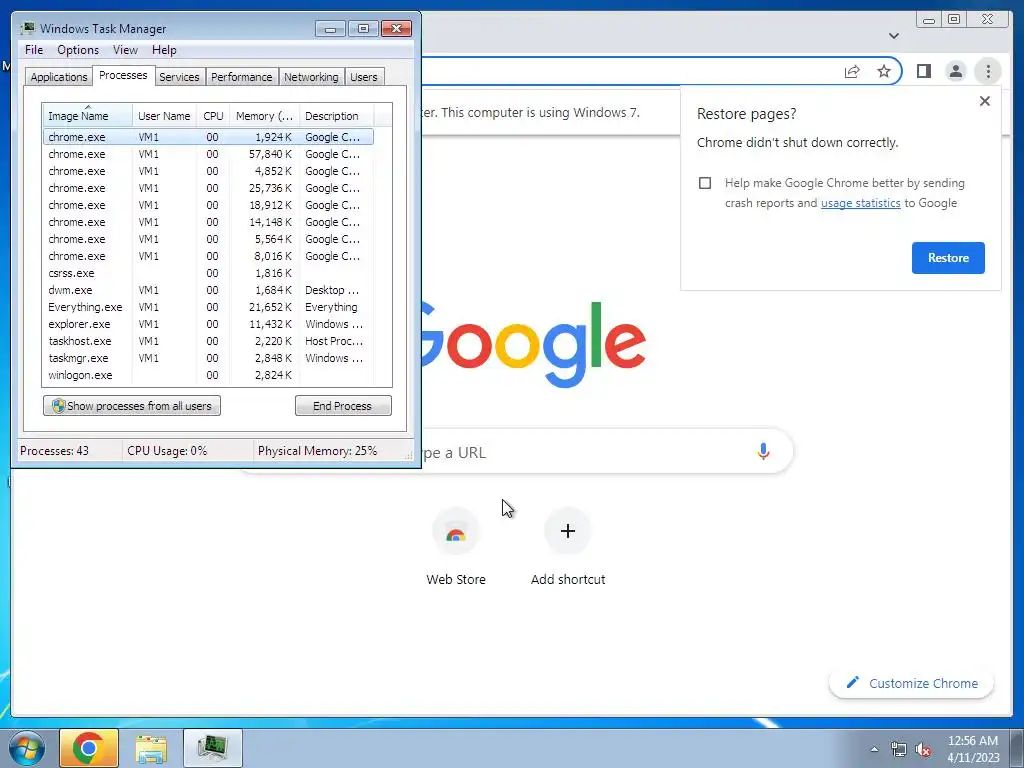1024x768 pixels.
Task: Select chrome.exe row using 18,912 K
Action: [208, 205]
